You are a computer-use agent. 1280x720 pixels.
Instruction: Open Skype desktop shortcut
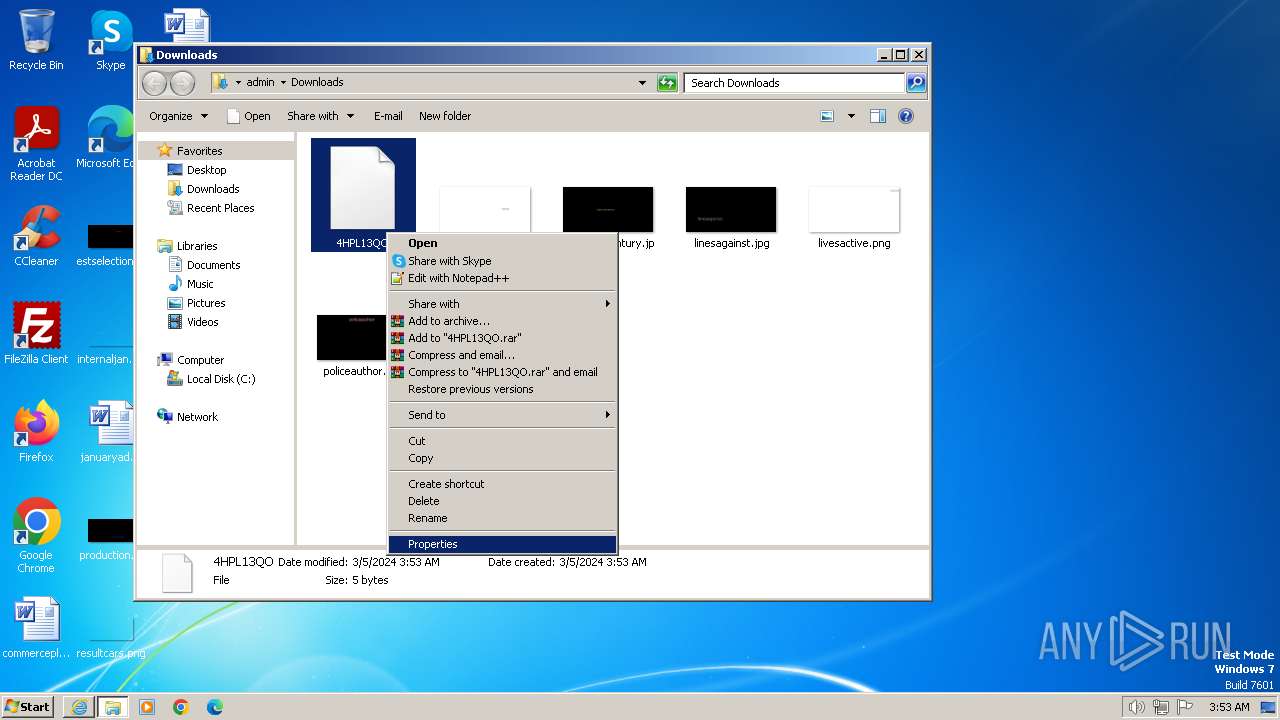tap(110, 40)
